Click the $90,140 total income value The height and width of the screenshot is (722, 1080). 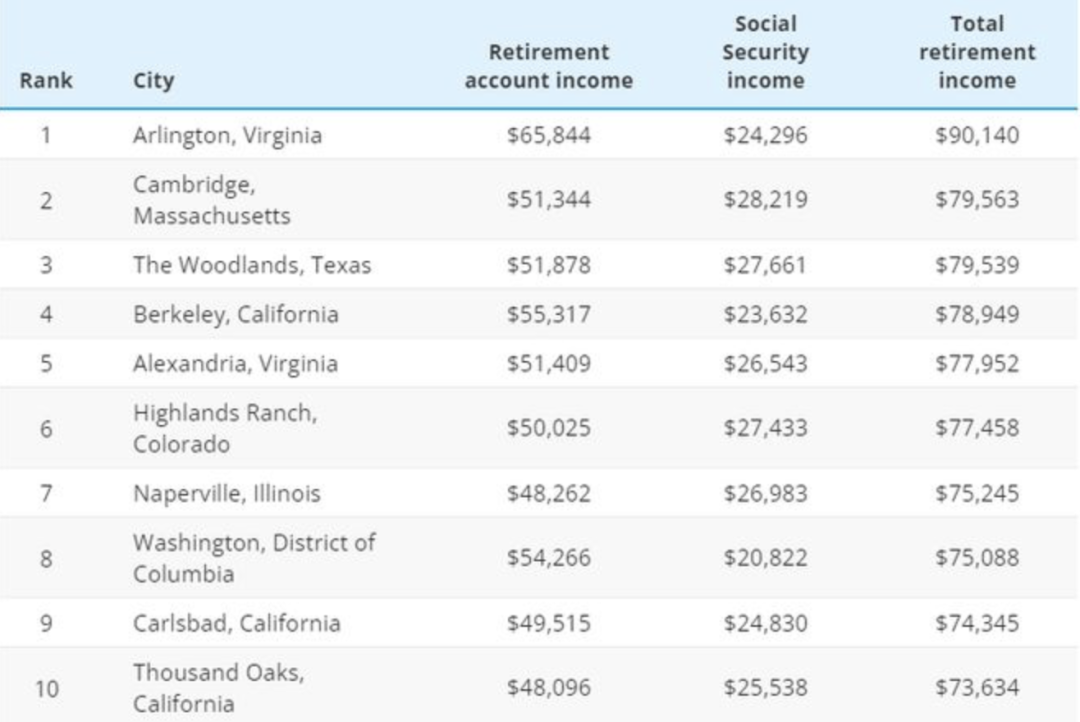click(977, 135)
